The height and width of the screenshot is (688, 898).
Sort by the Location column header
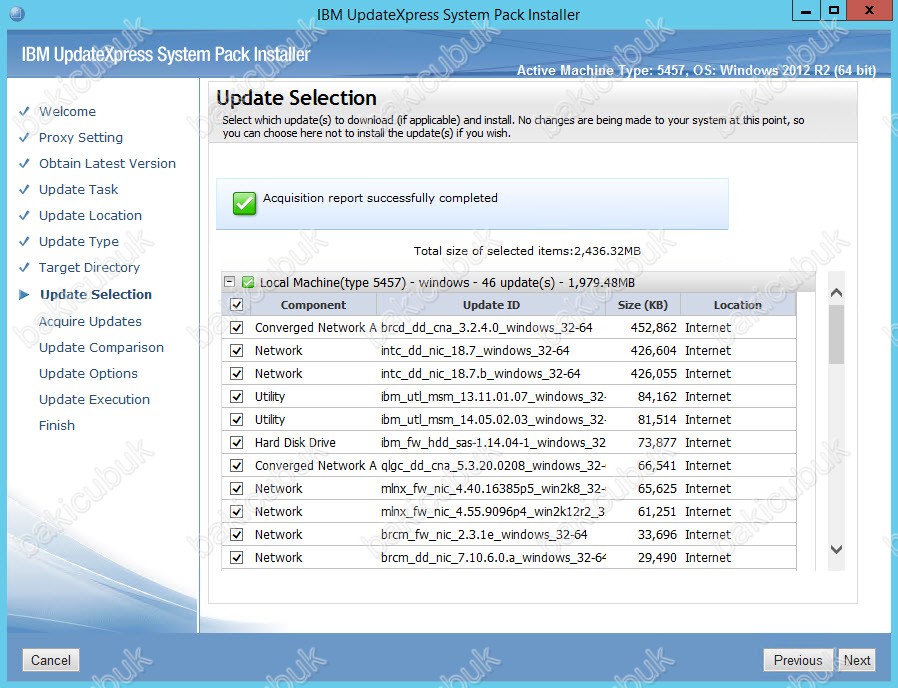pyautogui.click(x=738, y=305)
